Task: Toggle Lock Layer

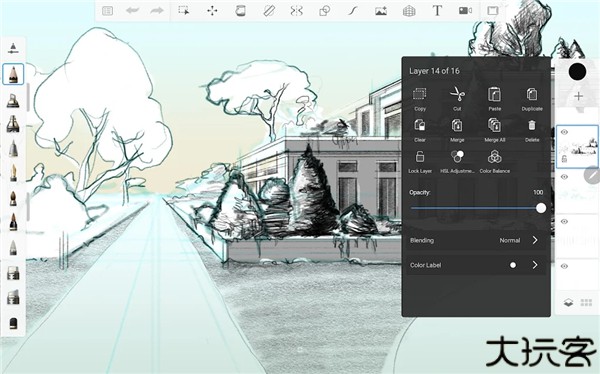Action: click(420, 161)
